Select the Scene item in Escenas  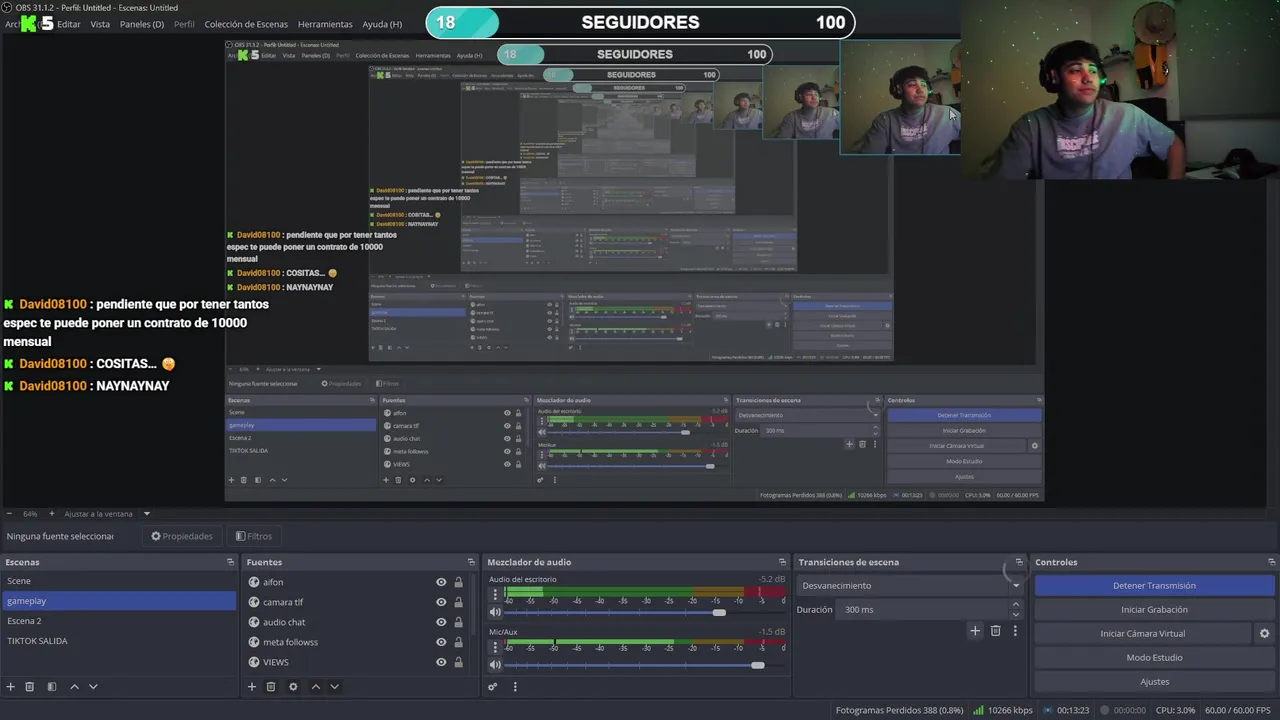coord(118,581)
